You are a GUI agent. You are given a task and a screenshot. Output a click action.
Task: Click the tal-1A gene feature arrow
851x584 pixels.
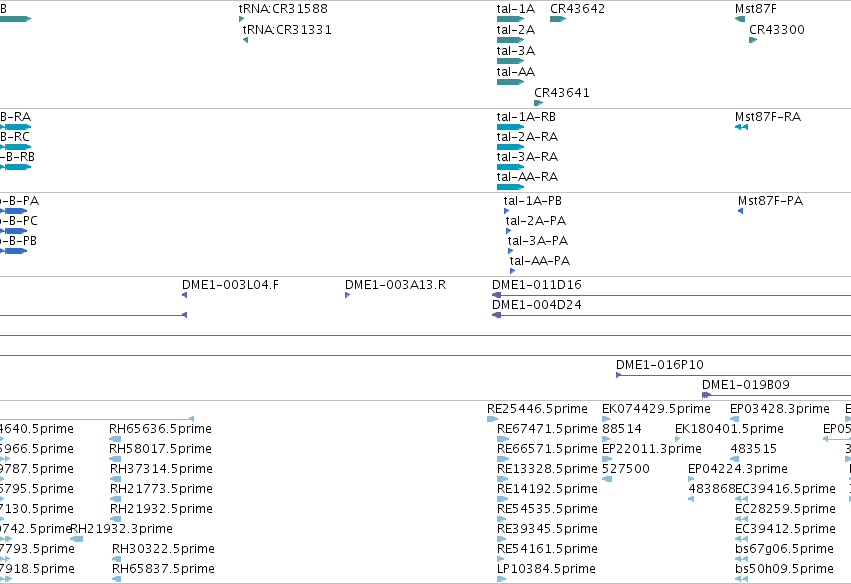click(510, 19)
